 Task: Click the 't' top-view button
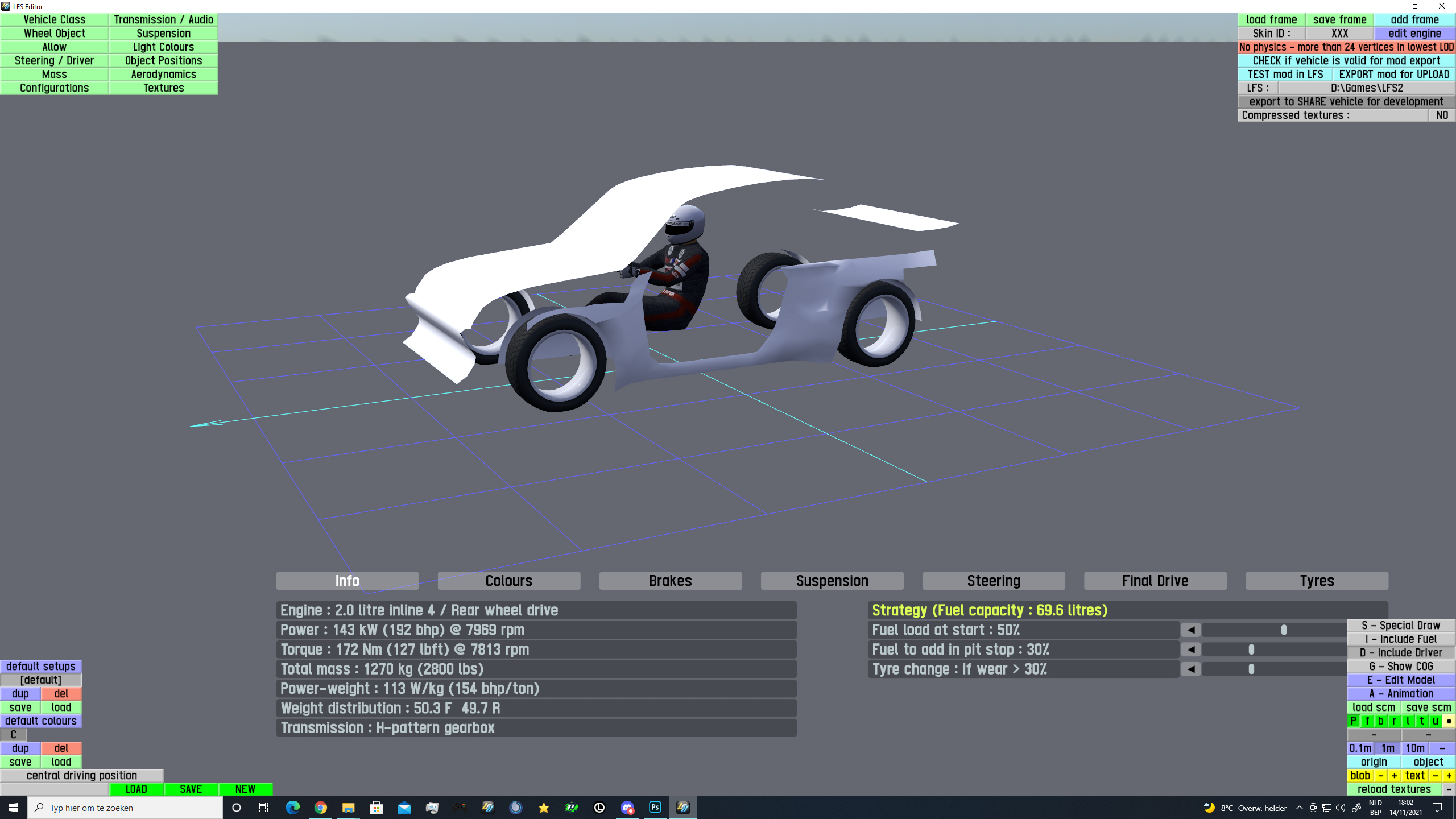1422,721
